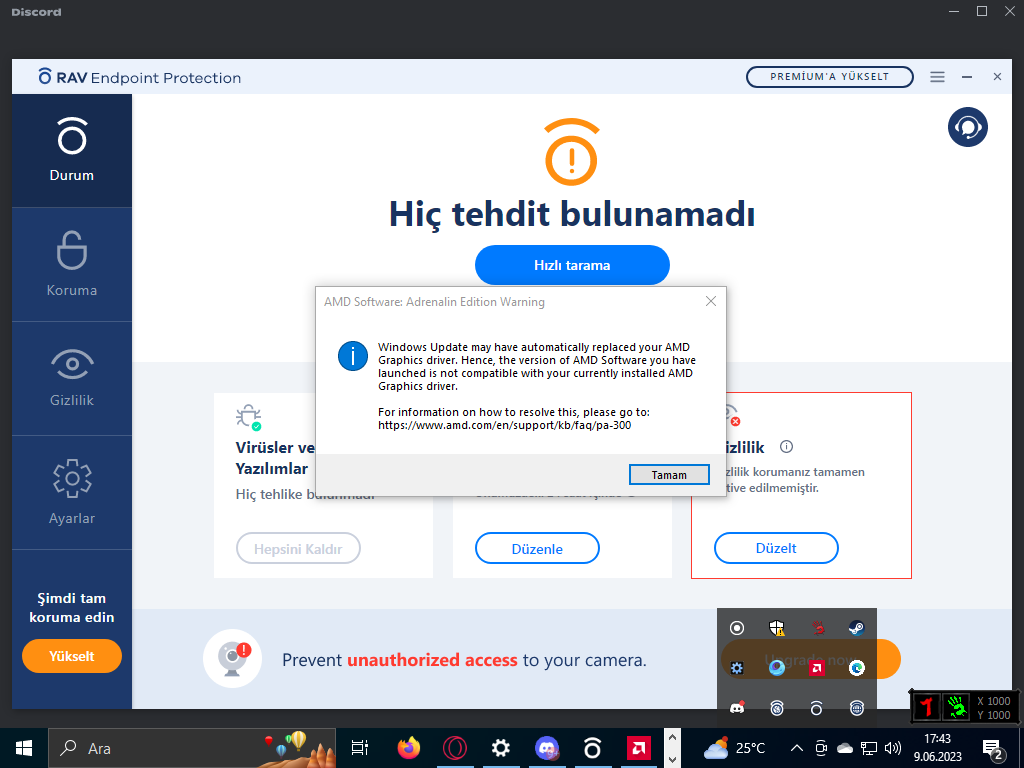
Task: Click the Hepsini Kaldır button
Action: [x=298, y=549]
